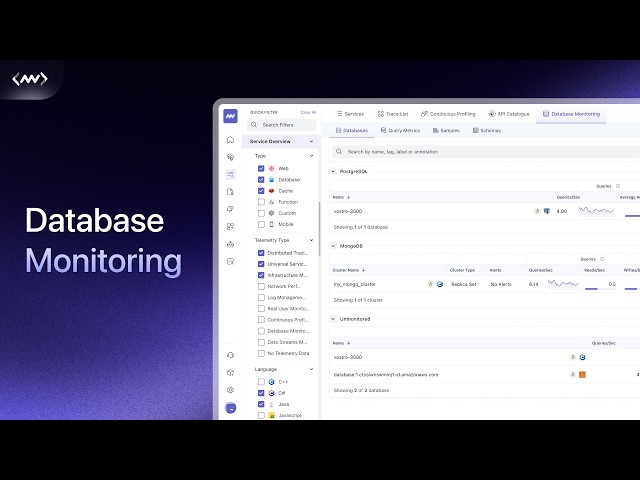Click the Java language icon
The width and height of the screenshot is (640, 480).
click(x=271, y=404)
